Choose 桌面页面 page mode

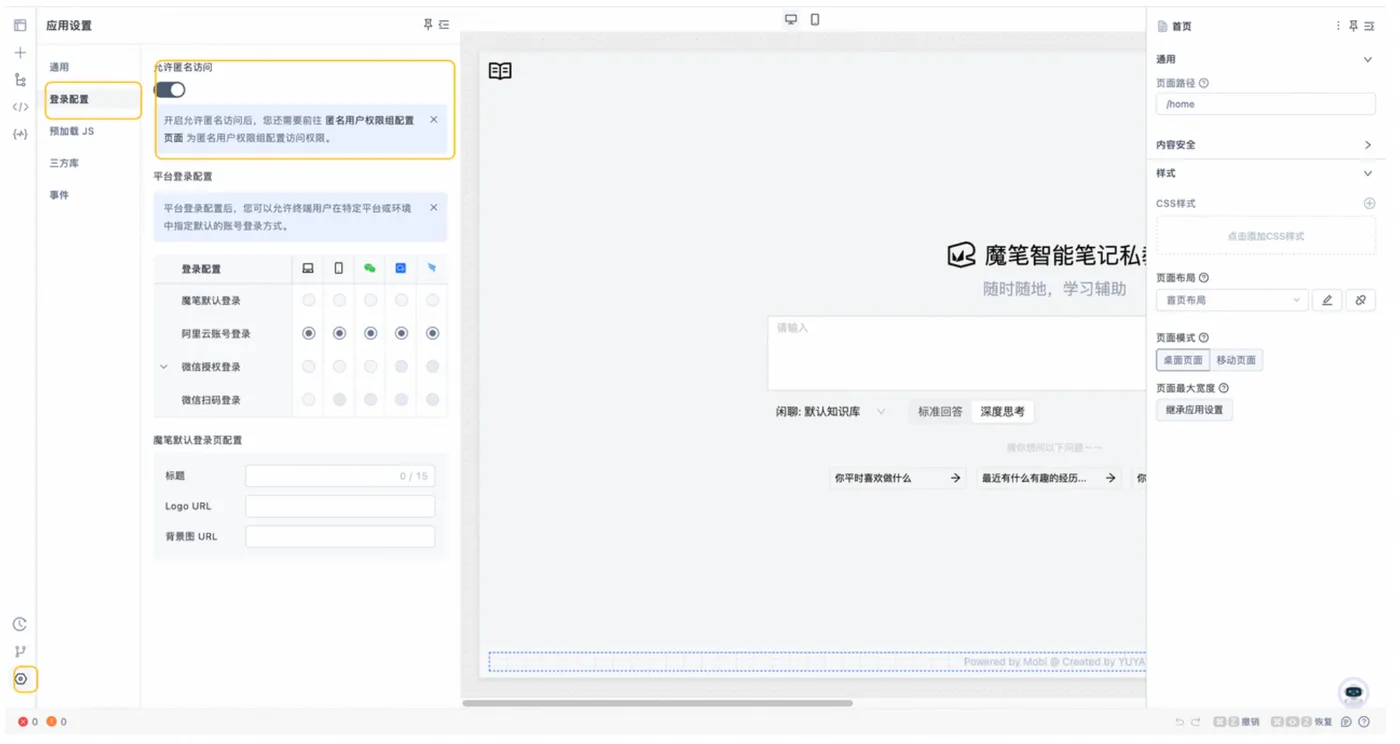[1183, 360]
